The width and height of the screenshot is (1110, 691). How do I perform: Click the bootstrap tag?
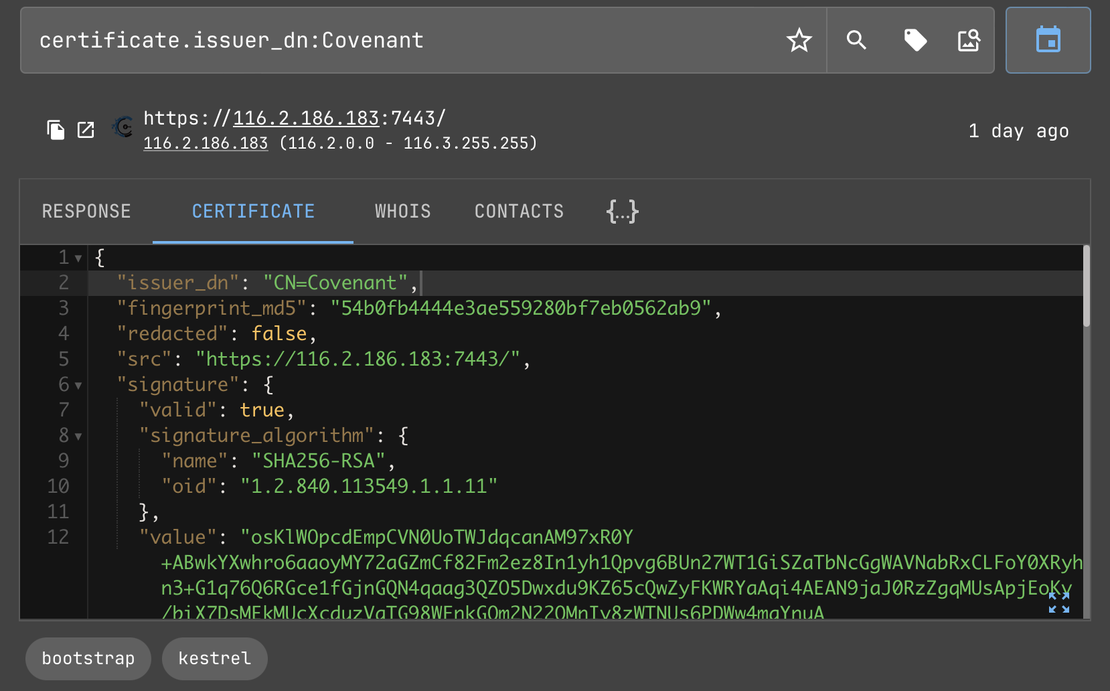[88, 658]
